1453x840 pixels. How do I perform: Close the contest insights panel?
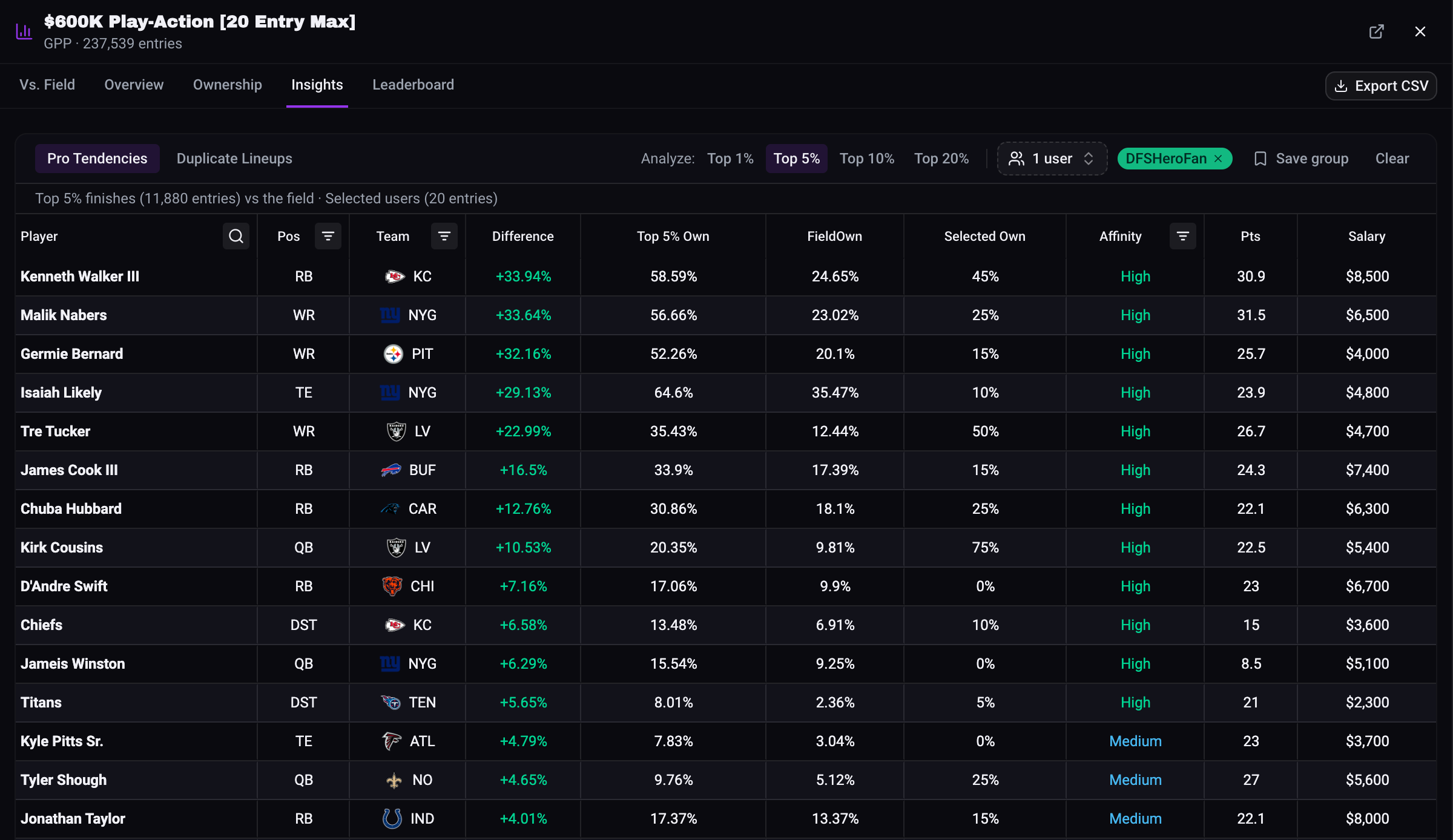coord(1420,31)
